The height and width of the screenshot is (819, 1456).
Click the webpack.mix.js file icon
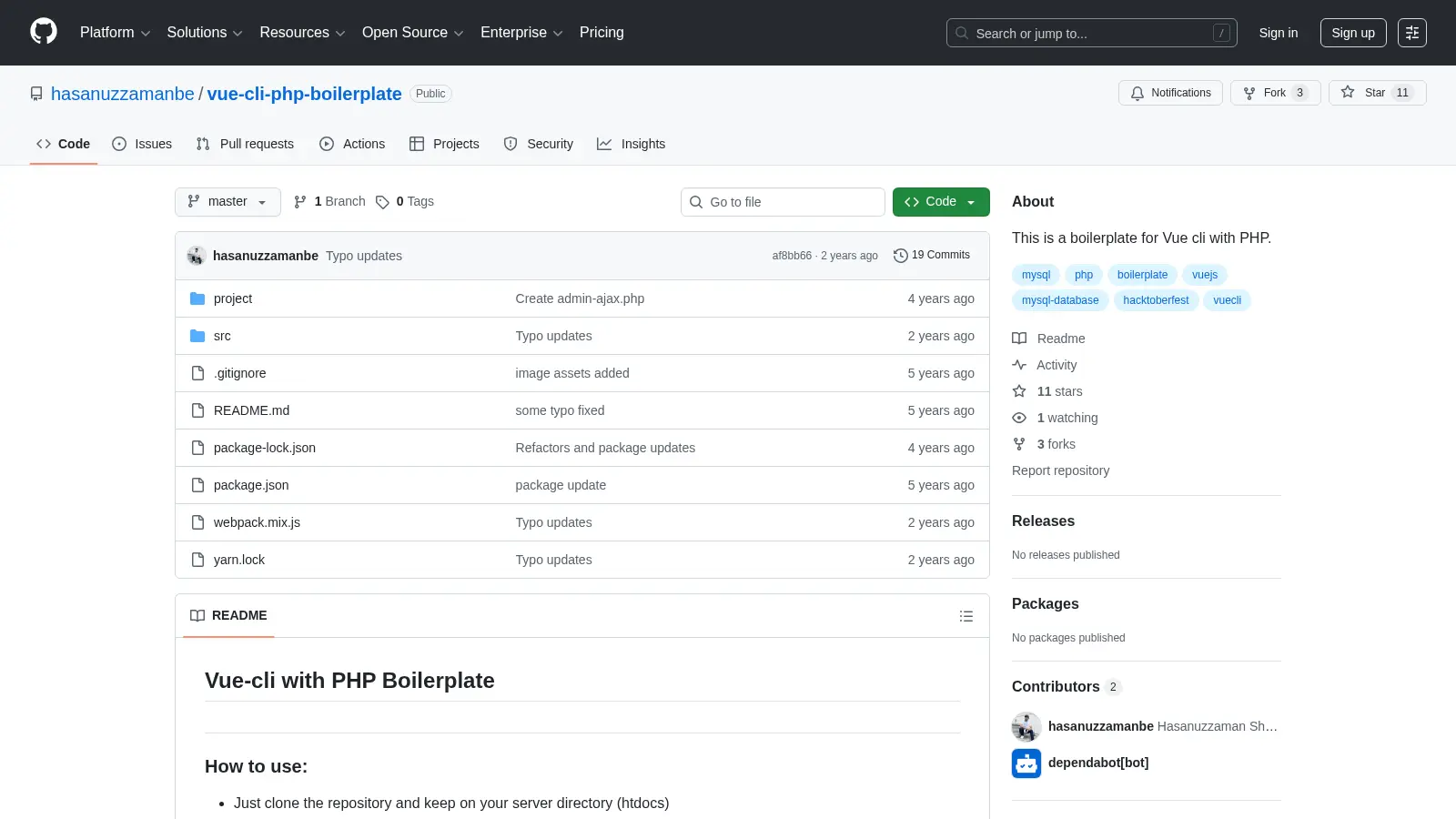click(197, 522)
